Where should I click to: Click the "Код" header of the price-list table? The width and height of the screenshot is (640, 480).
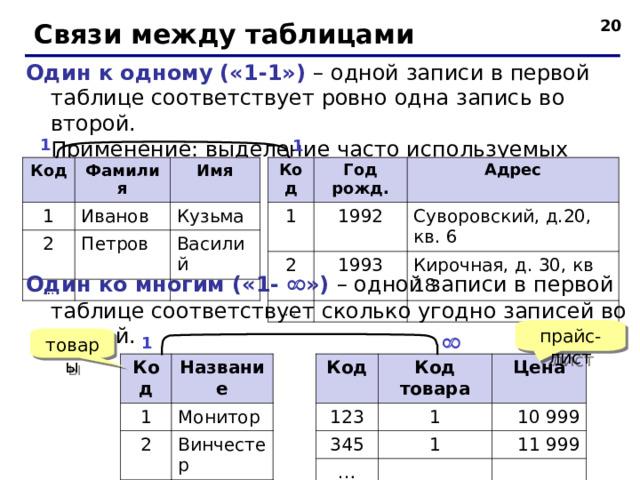tap(347, 378)
